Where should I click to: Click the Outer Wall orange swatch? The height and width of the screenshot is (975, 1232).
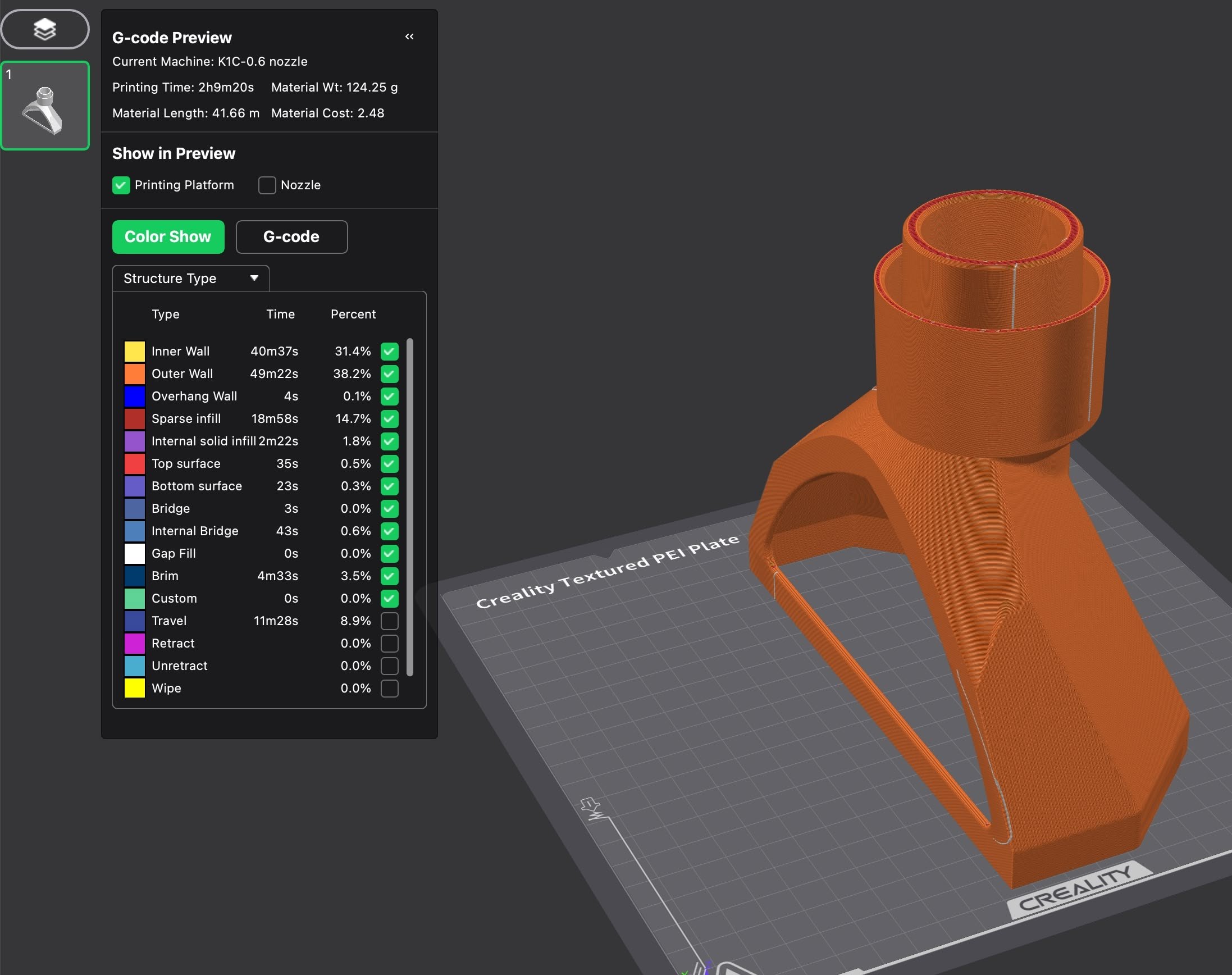pyautogui.click(x=135, y=374)
